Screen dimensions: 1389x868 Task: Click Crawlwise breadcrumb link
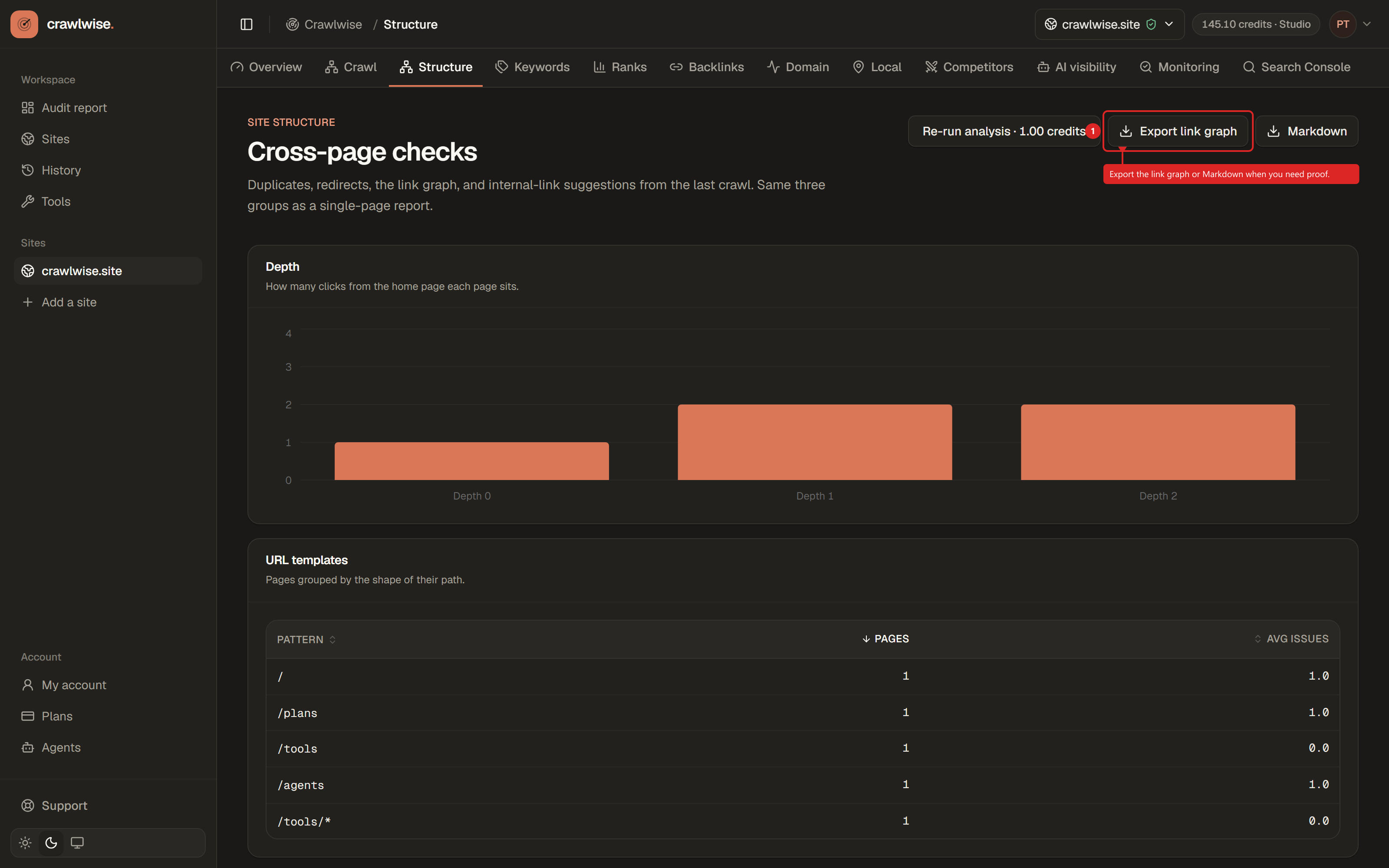click(x=324, y=24)
